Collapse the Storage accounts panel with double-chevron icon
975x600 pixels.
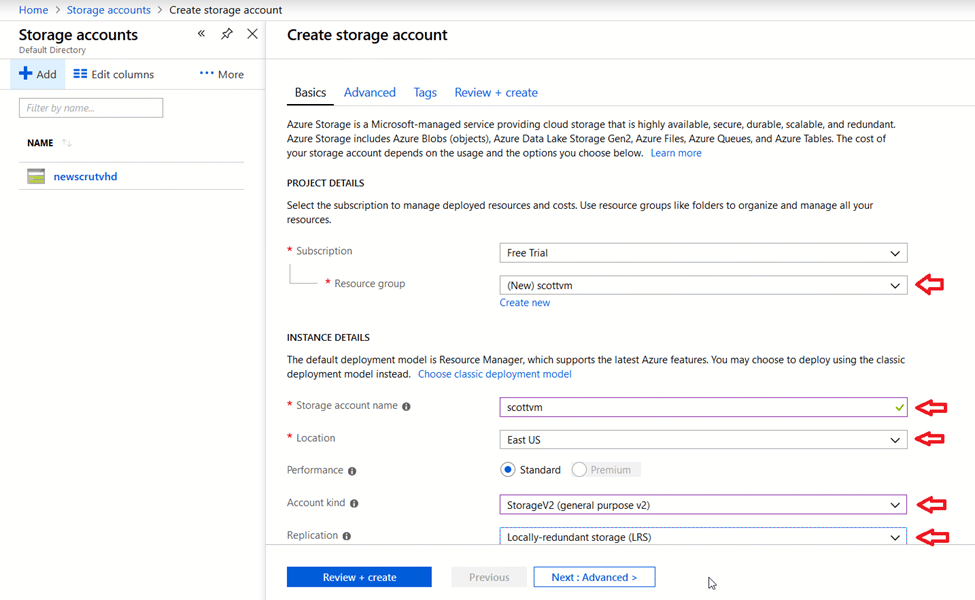coord(201,34)
